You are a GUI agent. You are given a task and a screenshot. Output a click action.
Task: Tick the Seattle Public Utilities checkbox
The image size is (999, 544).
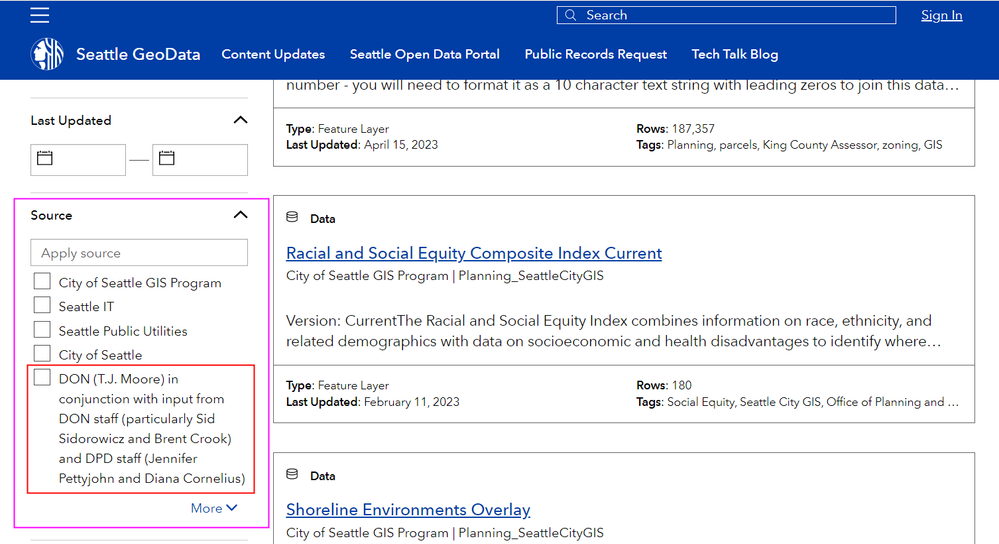42,330
